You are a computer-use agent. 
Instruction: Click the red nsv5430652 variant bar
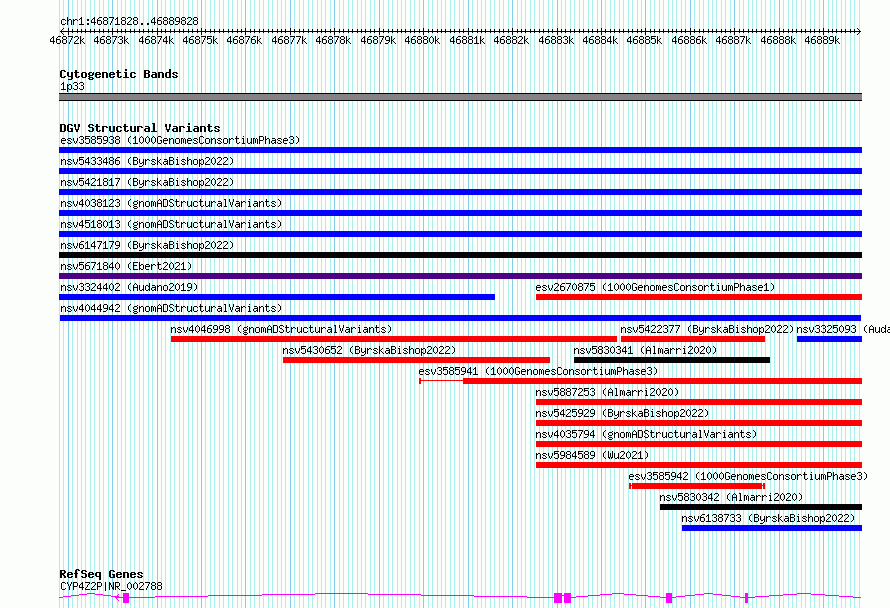click(x=417, y=360)
